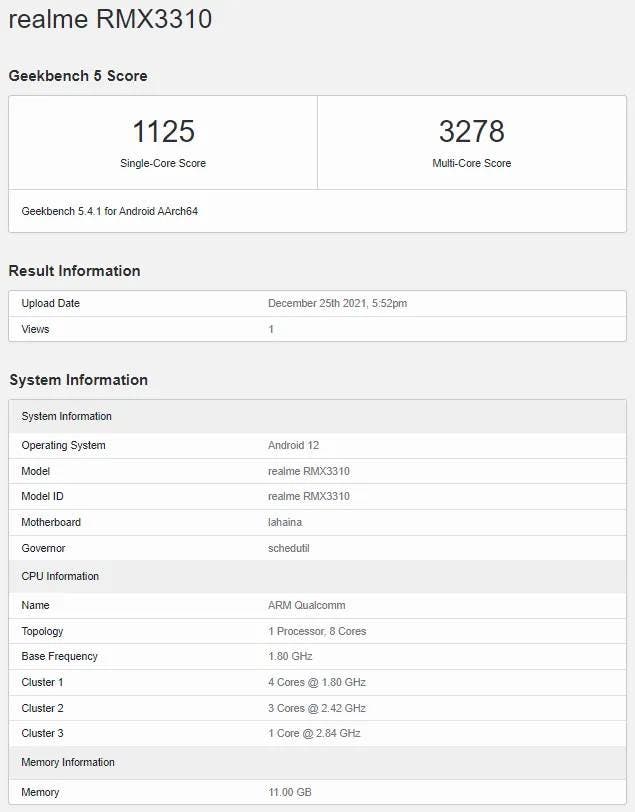The width and height of the screenshot is (635, 812).
Task: Click the Name row label
Action: [35, 605]
